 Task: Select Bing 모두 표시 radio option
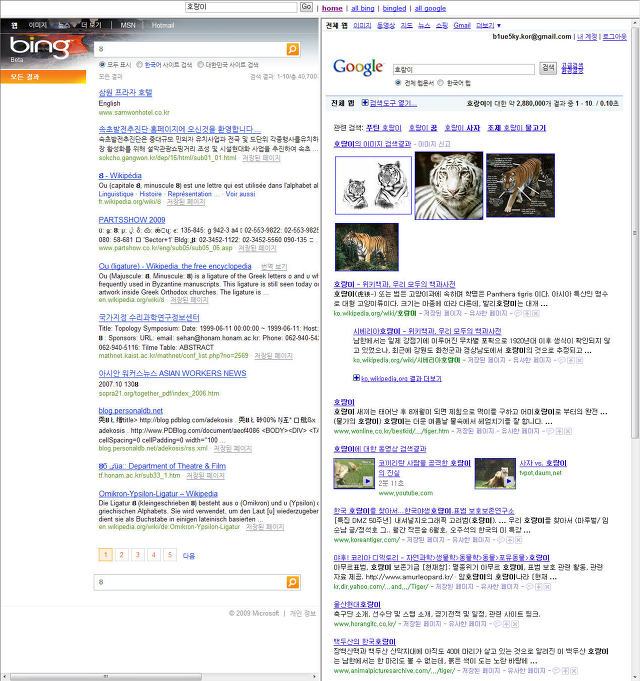coord(102,64)
